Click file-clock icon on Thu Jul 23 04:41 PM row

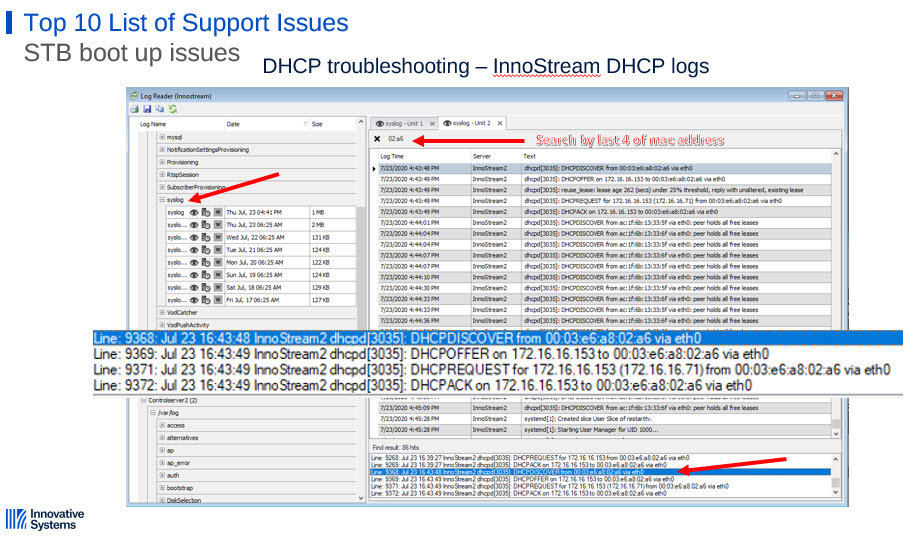coord(205,212)
